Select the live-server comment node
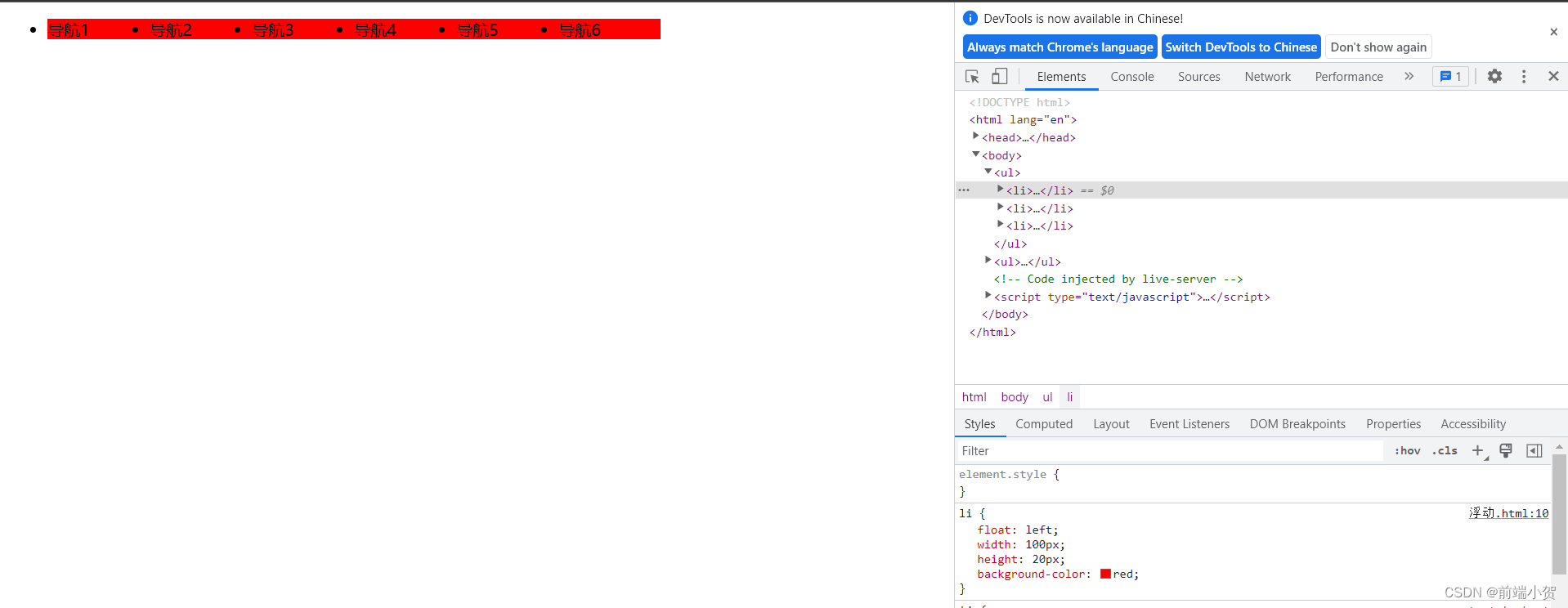Screen dimensions: 1568x608 coord(1118,279)
